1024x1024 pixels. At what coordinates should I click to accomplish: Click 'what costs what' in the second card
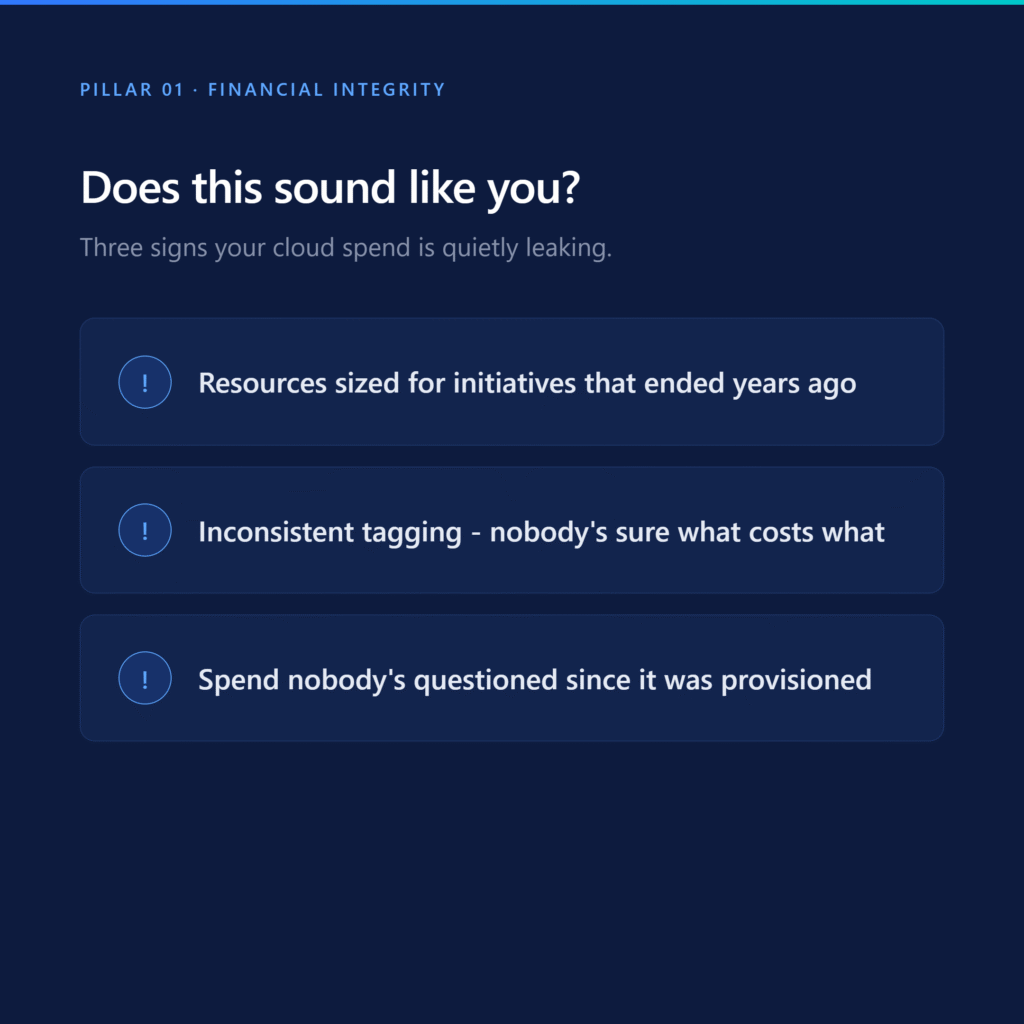[781, 532]
